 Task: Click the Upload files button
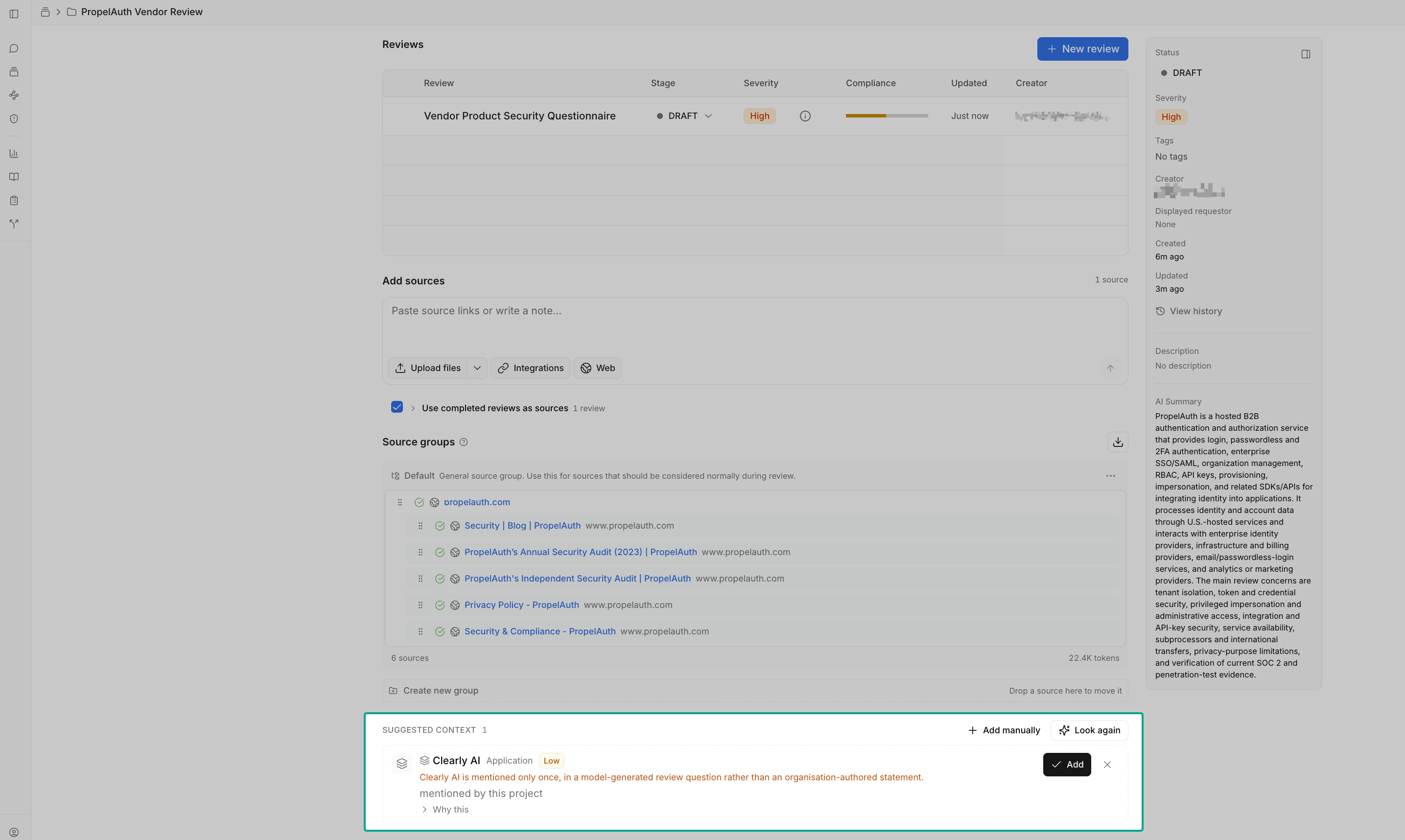point(428,368)
